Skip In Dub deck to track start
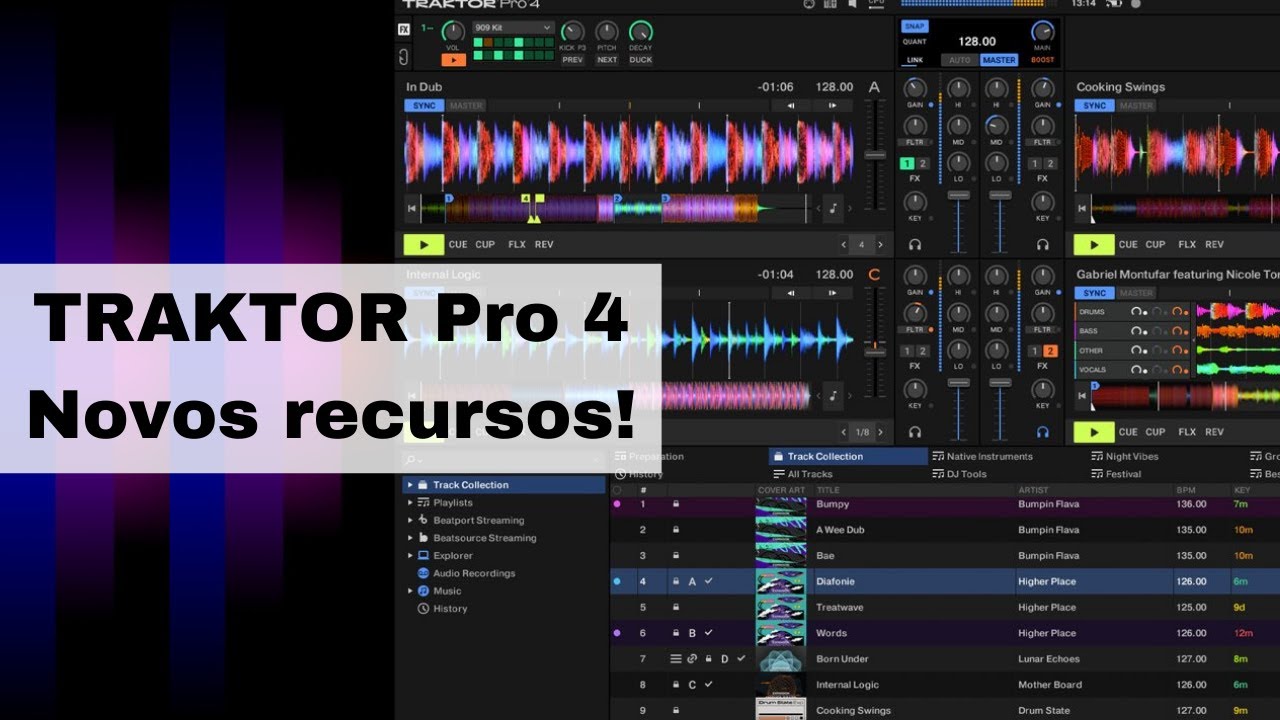This screenshot has width=1280, height=720. click(411, 209)
